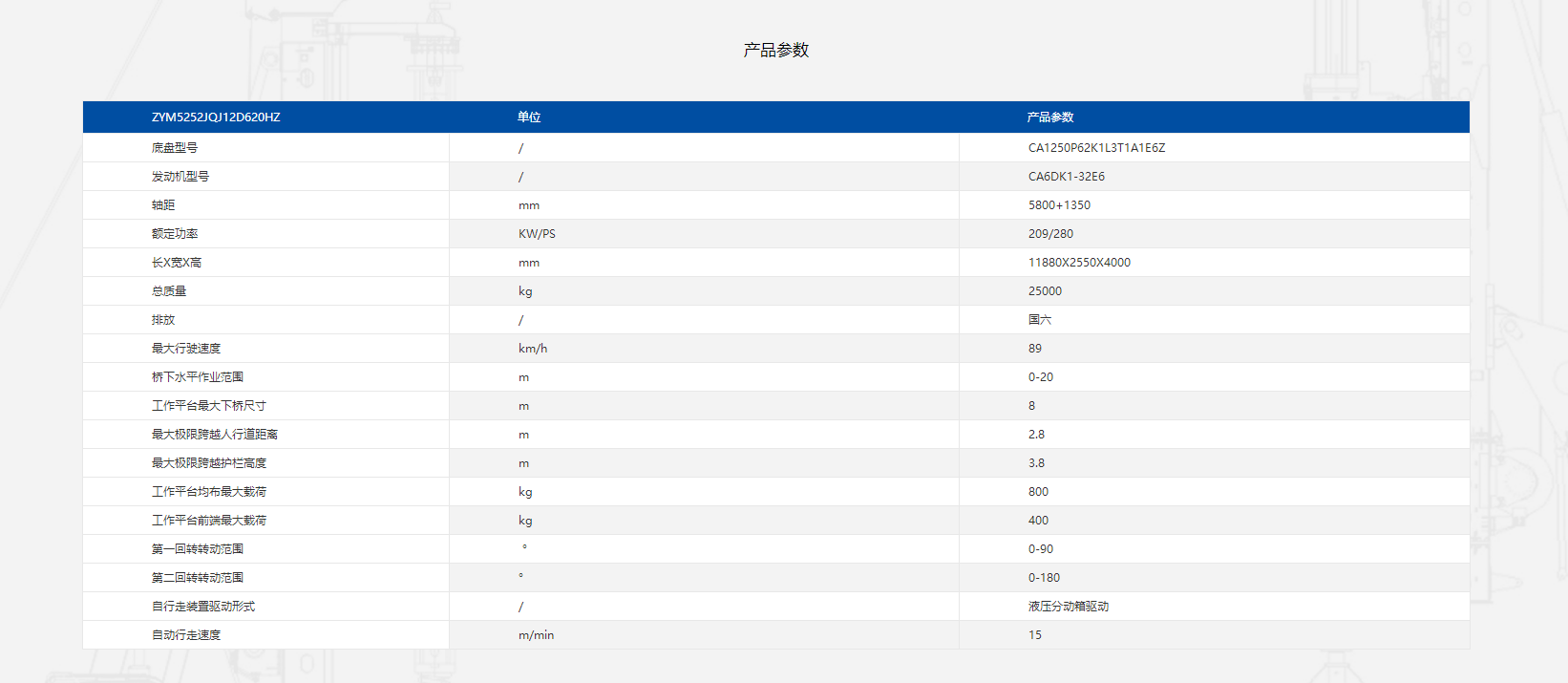Click the 产品参数 page heading
Screen dimensions: 1568x683
tap(775, 50)
